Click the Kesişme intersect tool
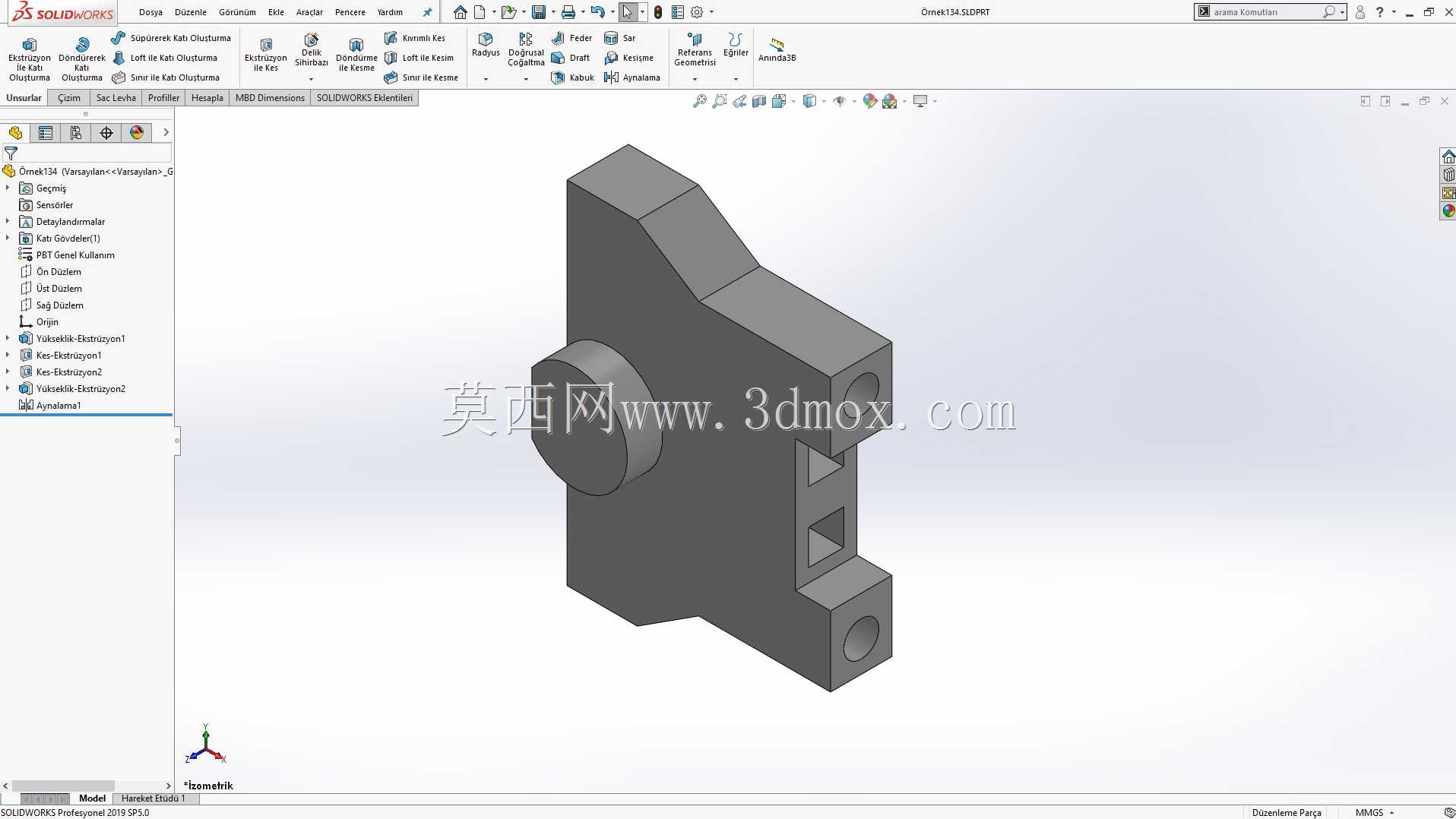The height and width of the screenshot is (819, 1456). pyautogui.click(x=629, y=58)
